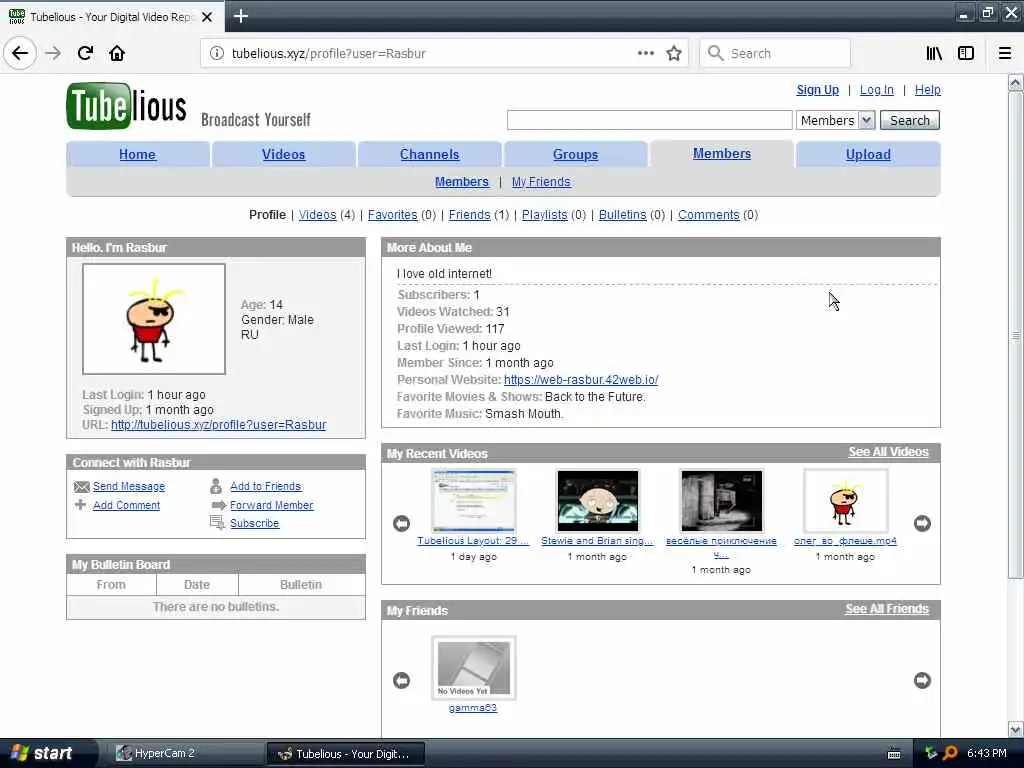Open the browser library icon
This screenshot has width=1024, height=768.
pos(934,53)
